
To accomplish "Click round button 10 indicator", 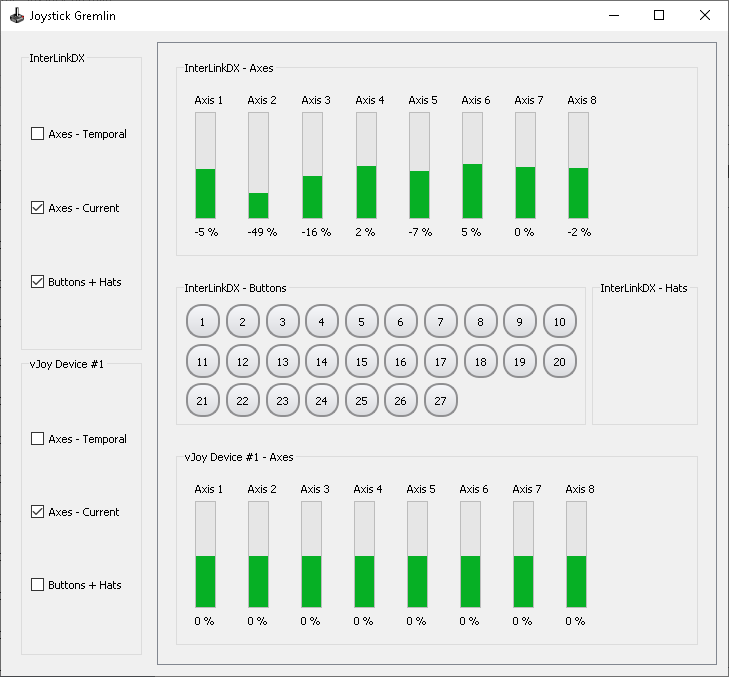I will 560,321.
